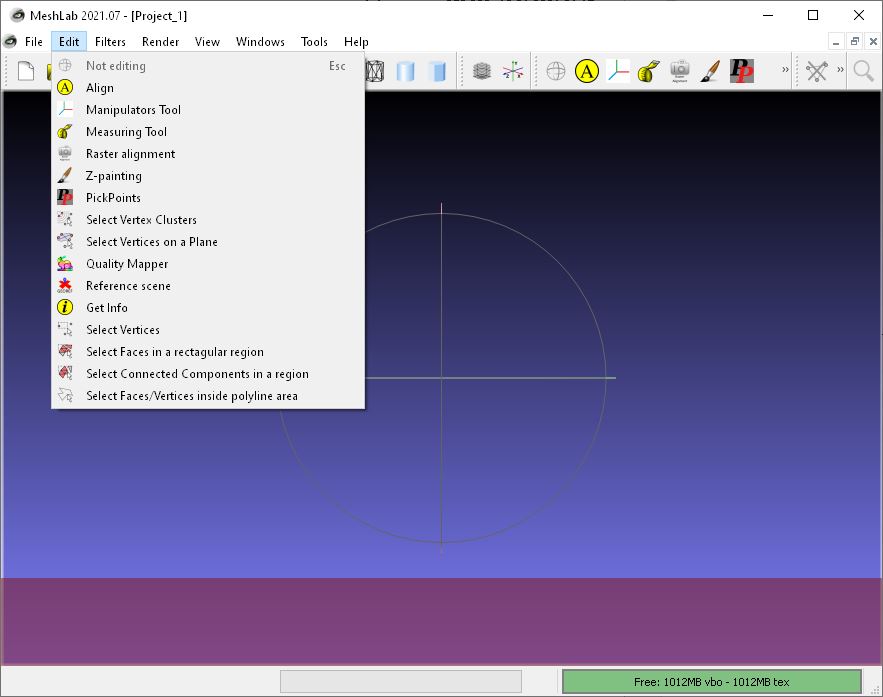Open the Render menu
The image size is (883, 697).
[x=160, y=42]
